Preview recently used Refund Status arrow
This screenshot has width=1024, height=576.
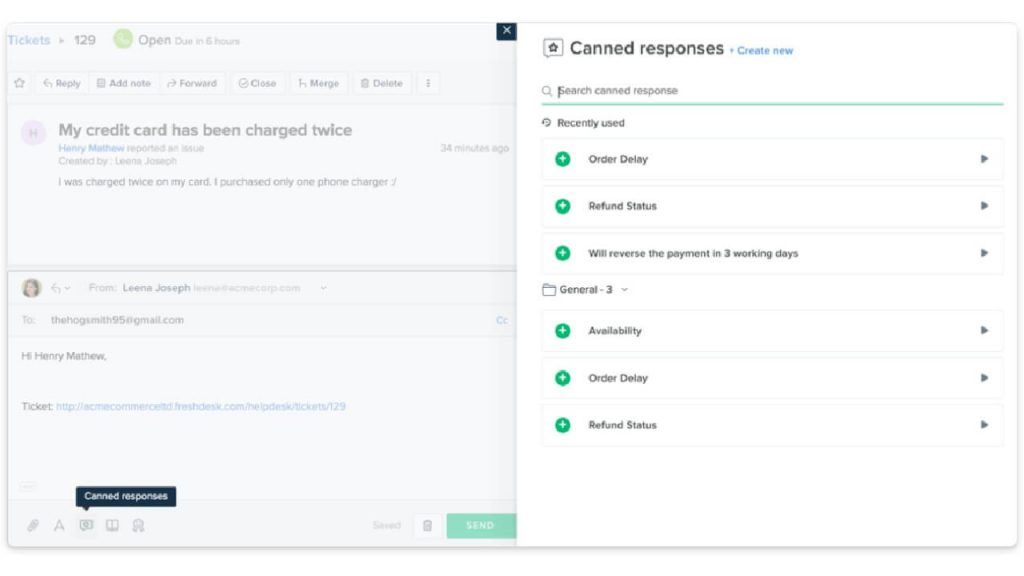pyautogui.click(x=984, y=206)
